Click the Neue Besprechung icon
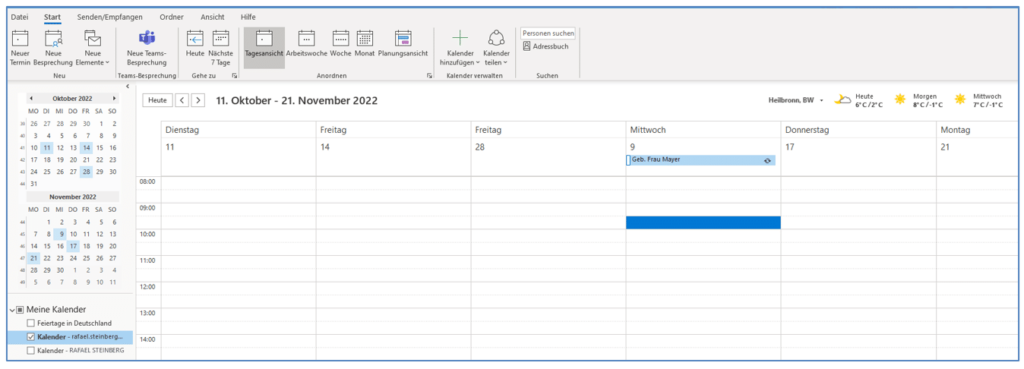The image size is (1024, 369). point(53,39)
